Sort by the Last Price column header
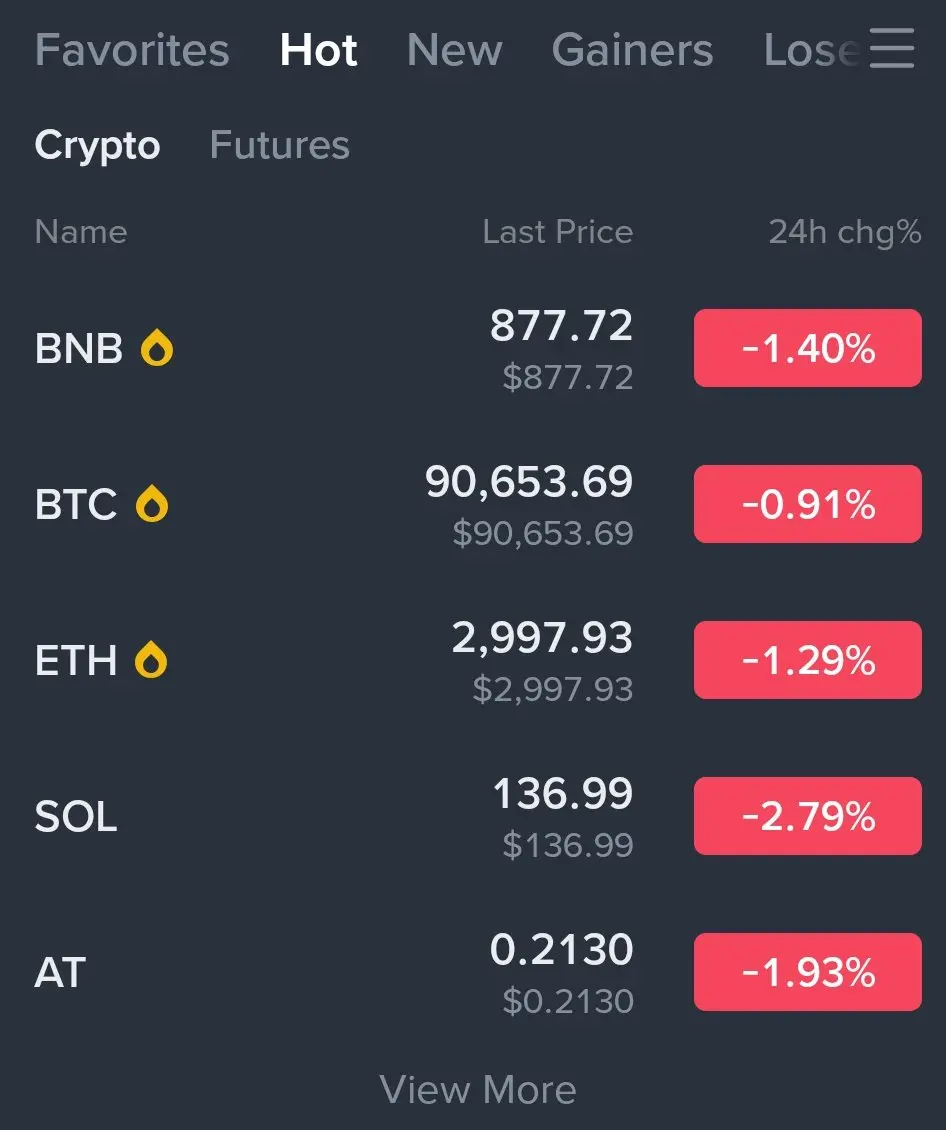The image size is (946, 1130). click(557, 232)
